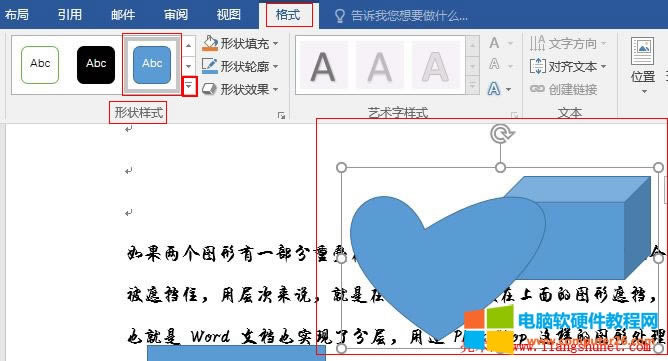Open the 形状轮廓 dropdown arrow
This screenshot has width=668, height=361.
(276, 66)
